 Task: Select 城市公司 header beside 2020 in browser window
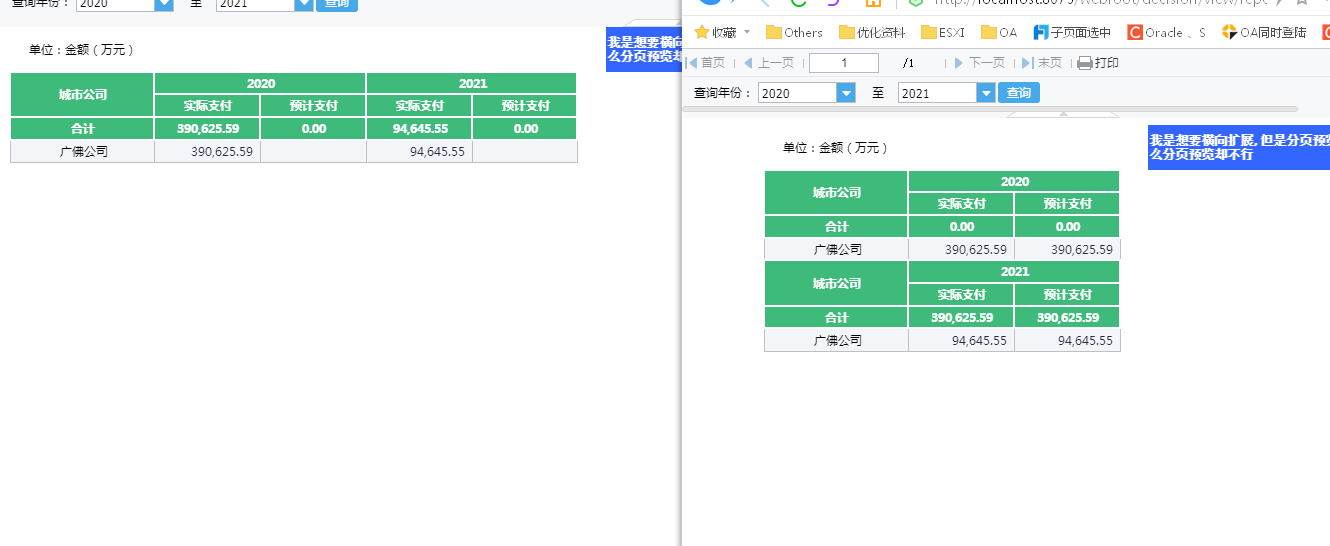[x=836, y=193]
